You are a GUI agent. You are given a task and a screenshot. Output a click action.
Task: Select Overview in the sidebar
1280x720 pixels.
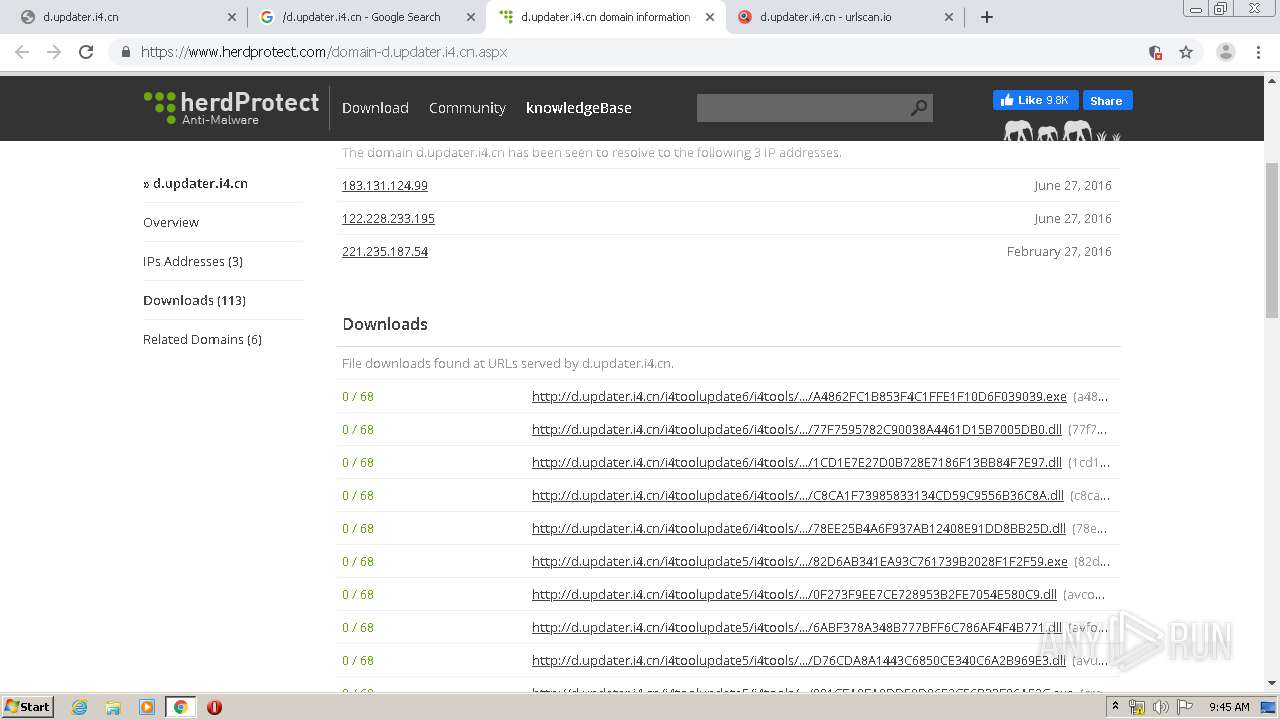[171, 222]
